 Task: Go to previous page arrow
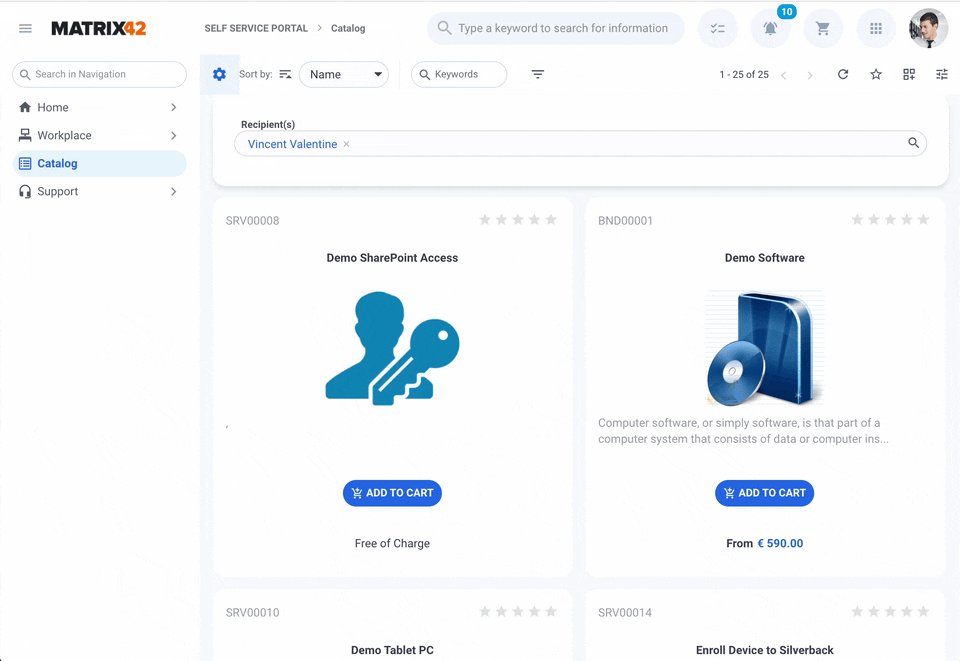point(784,75)
